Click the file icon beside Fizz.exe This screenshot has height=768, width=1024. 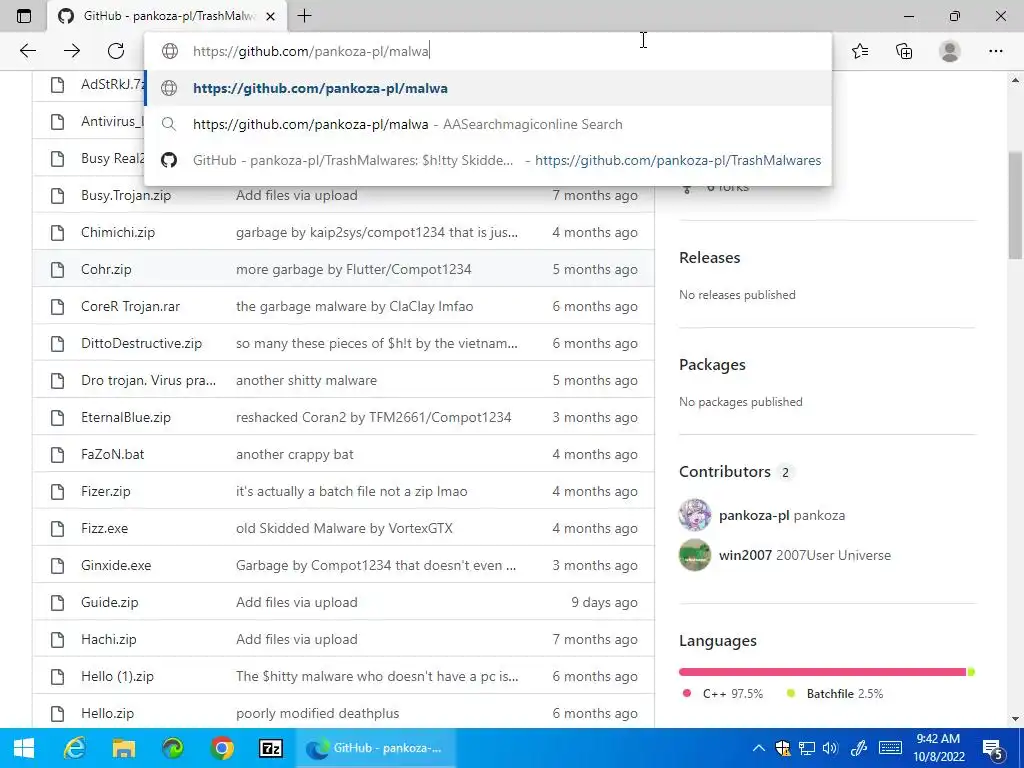pyautogui.click(x=57, y=528)
